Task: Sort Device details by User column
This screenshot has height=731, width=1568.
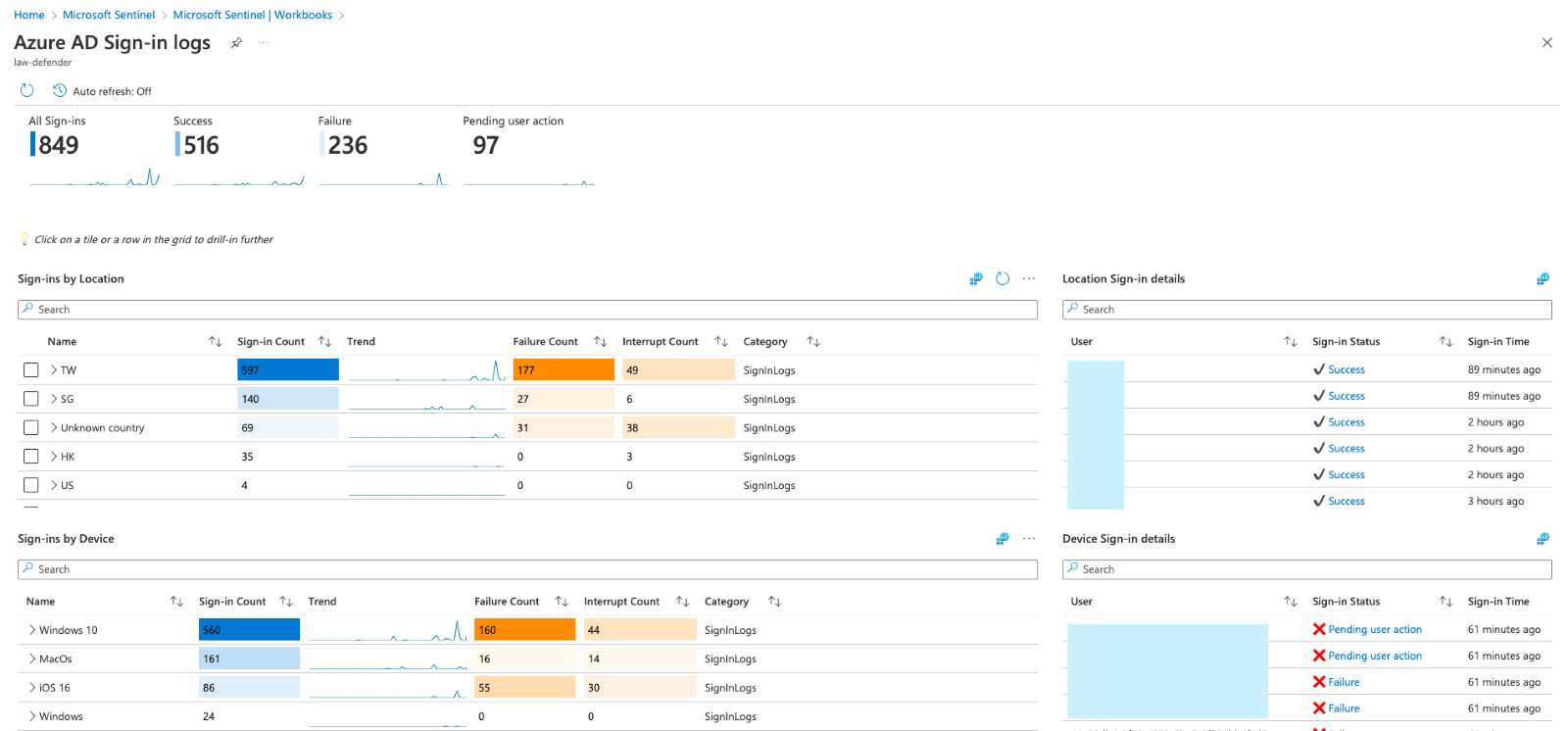Action: click(x=1291, y=601)
